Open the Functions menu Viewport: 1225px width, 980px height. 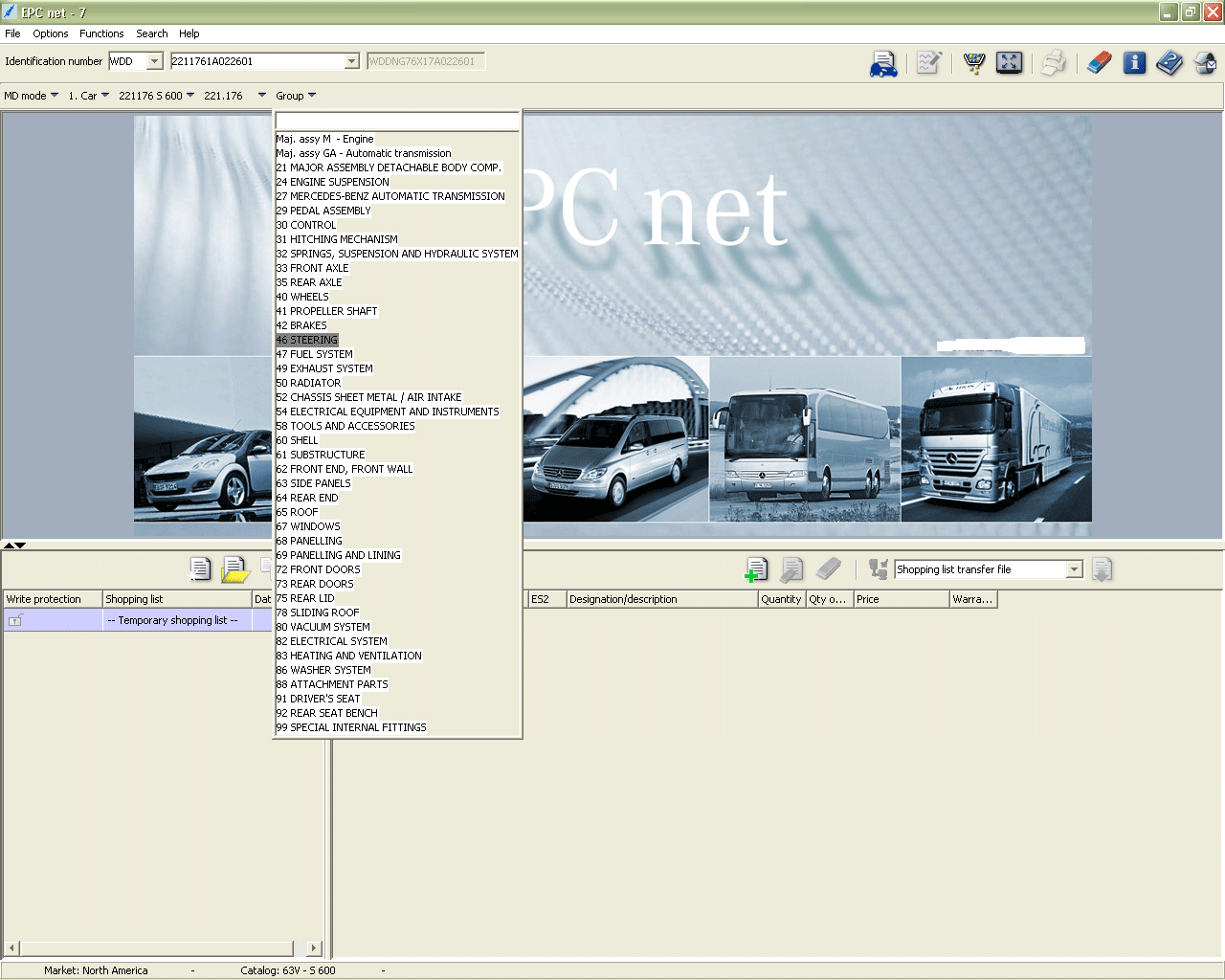click(x=101, y=33)
